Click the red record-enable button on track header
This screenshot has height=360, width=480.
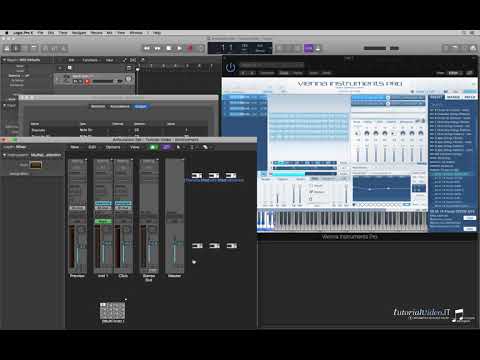click(87, 81)
